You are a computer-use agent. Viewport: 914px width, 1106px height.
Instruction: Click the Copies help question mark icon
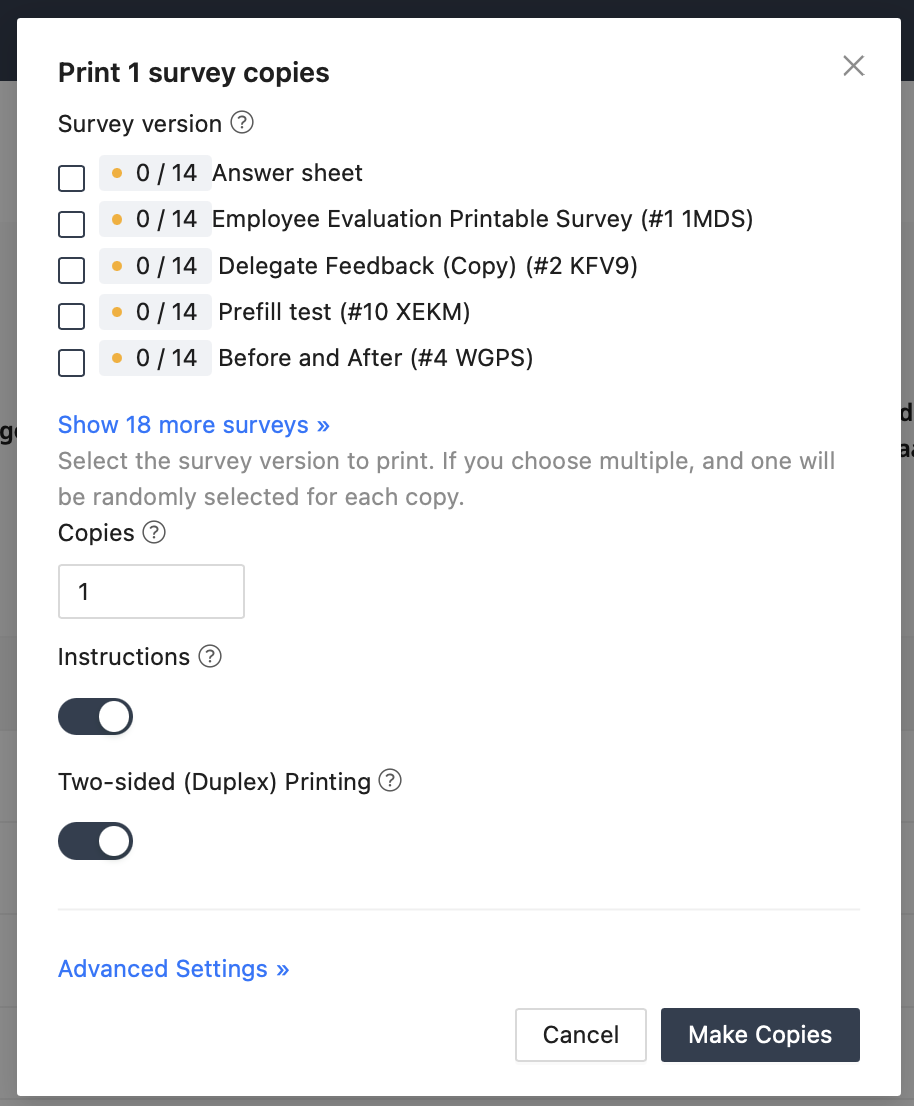point(154,532)
